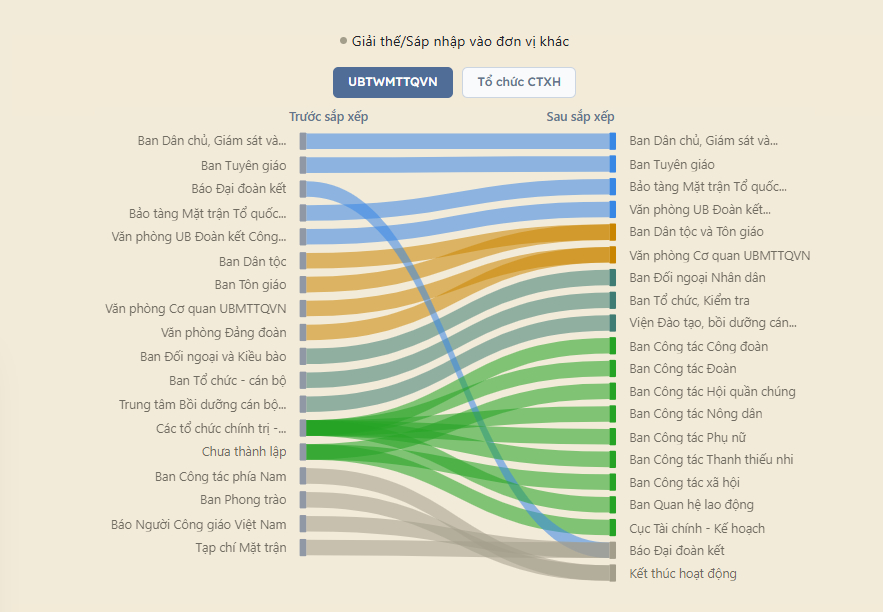Click the Báo Đại đoàn kết source node

(x=303, y=189)
